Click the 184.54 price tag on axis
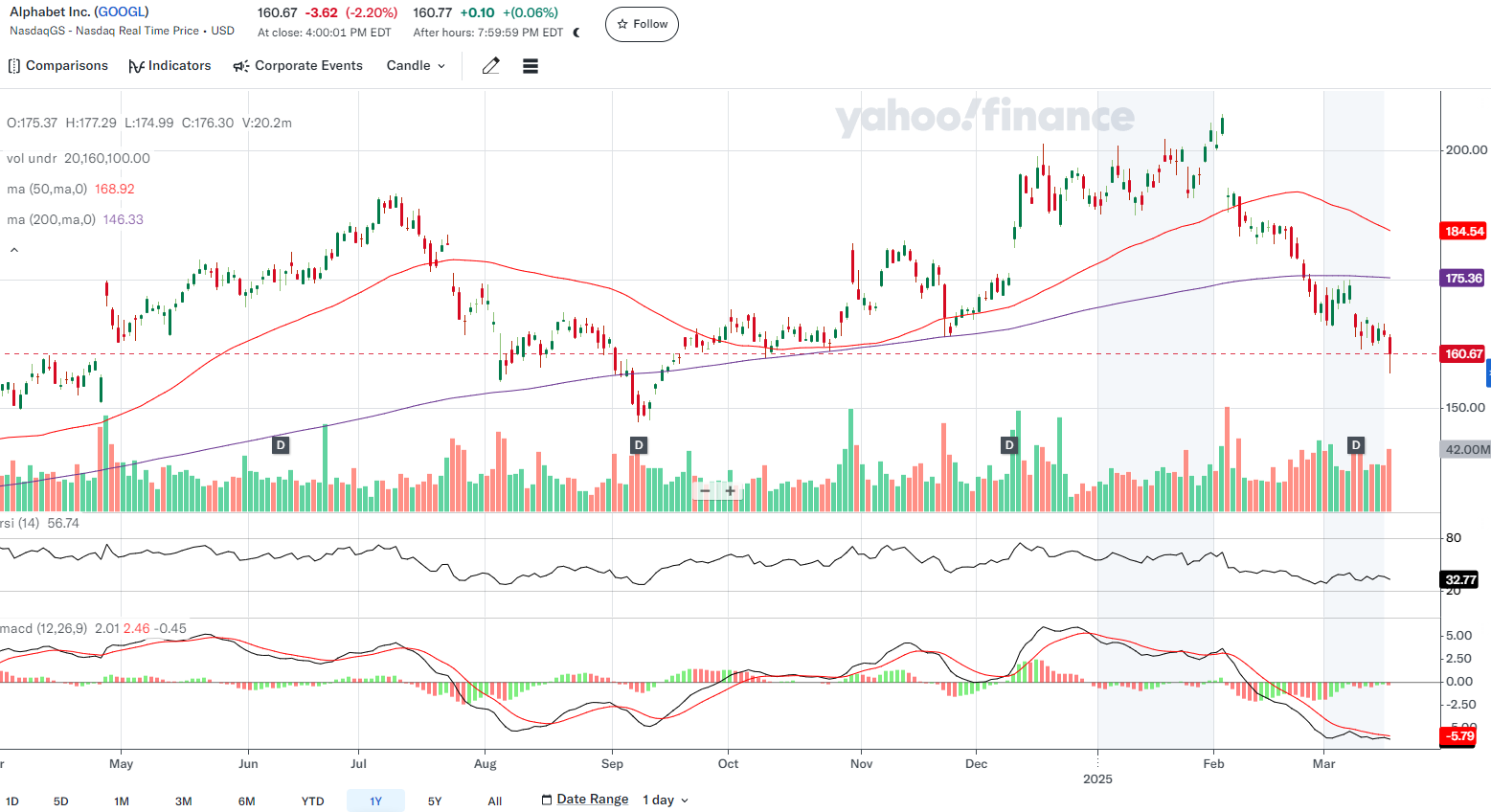 [1464, 232]
